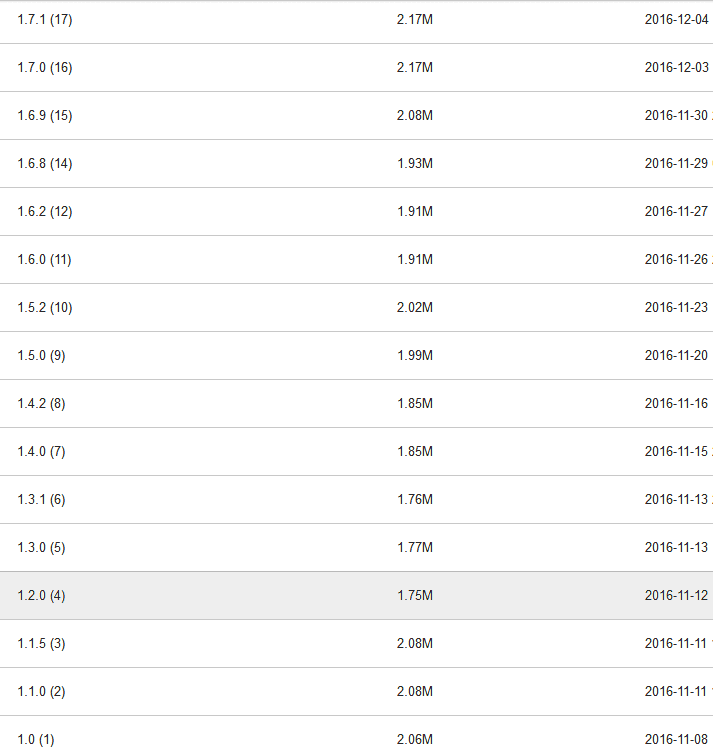Select the 1.6.8 (14) version
The image size is (713, 753).
click(45, 164)
